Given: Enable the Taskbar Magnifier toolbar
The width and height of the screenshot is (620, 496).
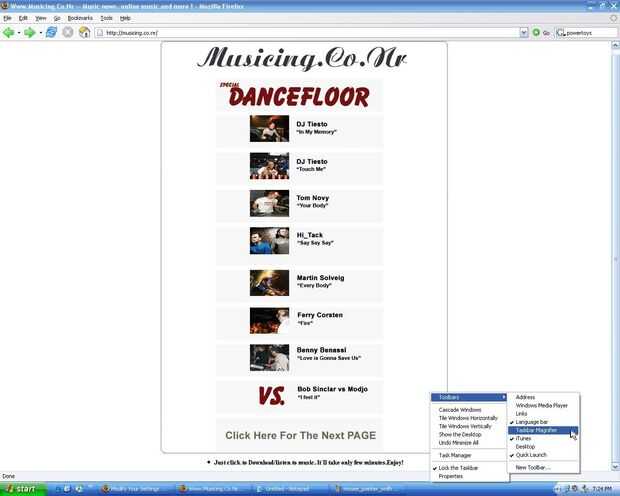Looking at the screenshot, I should click(543, 430).
